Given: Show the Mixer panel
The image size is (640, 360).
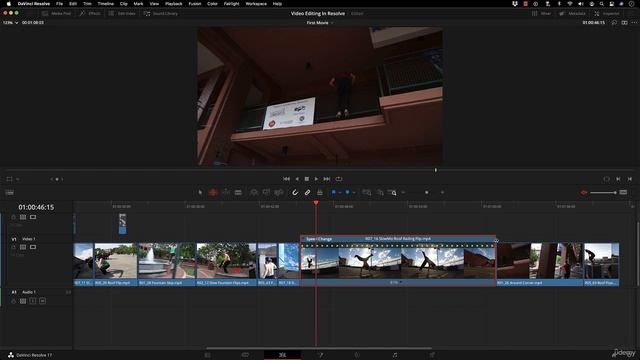Looking at the screenshot, I should point(542,13).
